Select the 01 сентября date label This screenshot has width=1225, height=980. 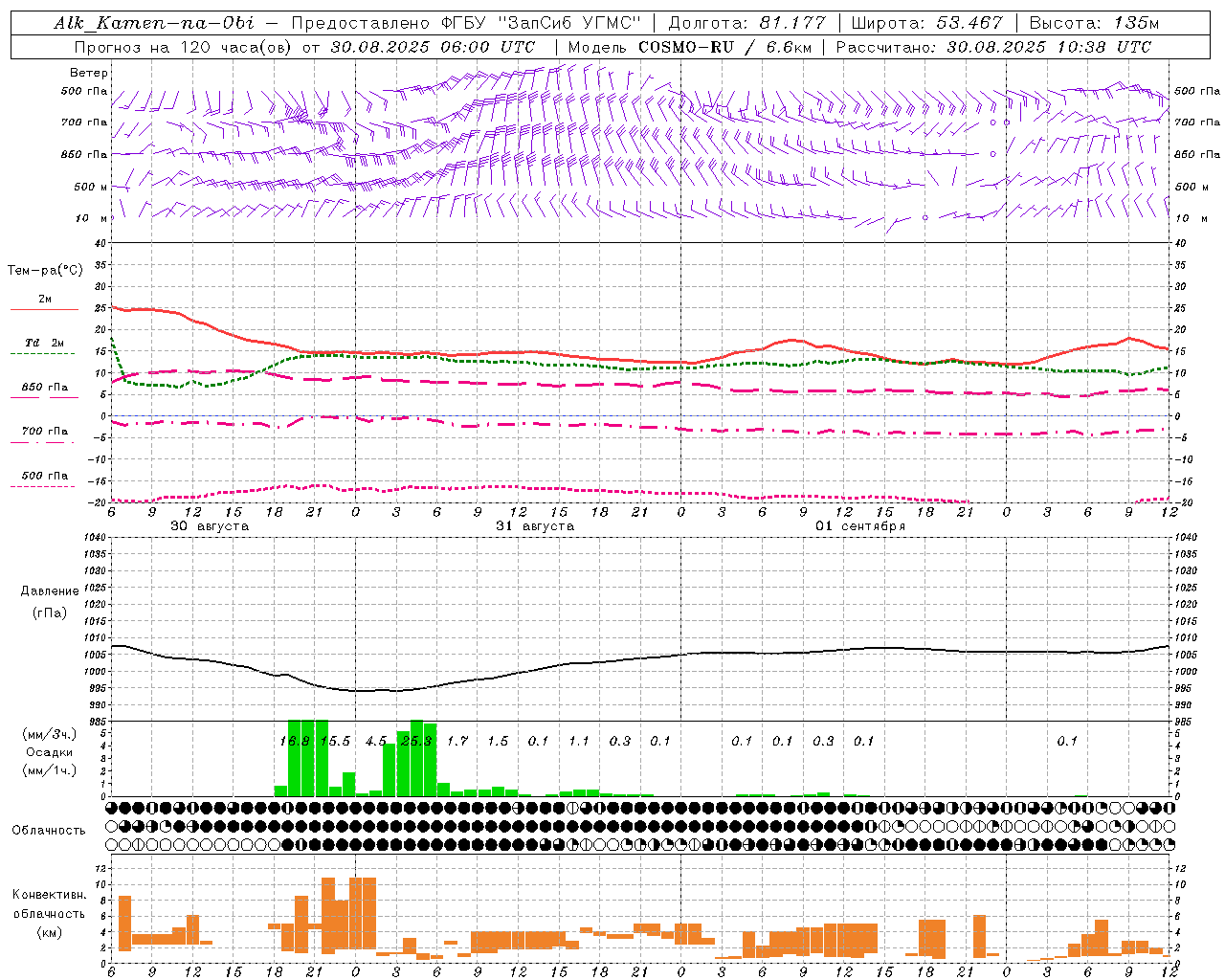[x=860, y=526]
